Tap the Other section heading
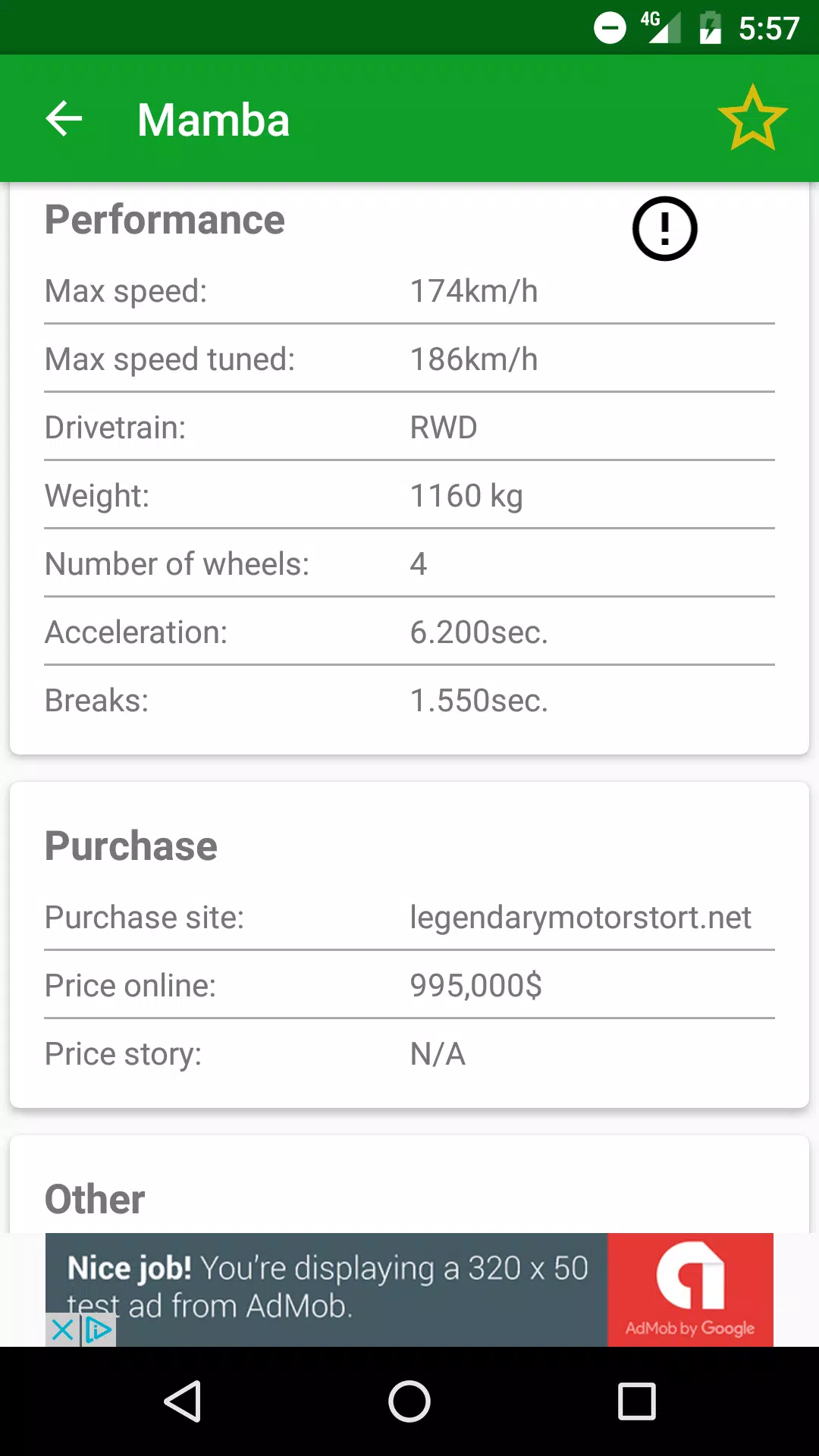The width and height of the screenshot is (819, 1456). coord(95,1199)
